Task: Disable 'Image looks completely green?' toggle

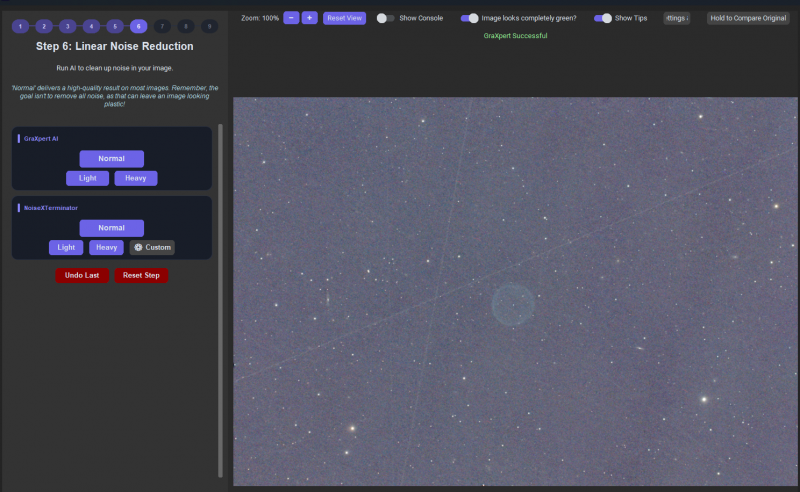Action: coord(469,18)
